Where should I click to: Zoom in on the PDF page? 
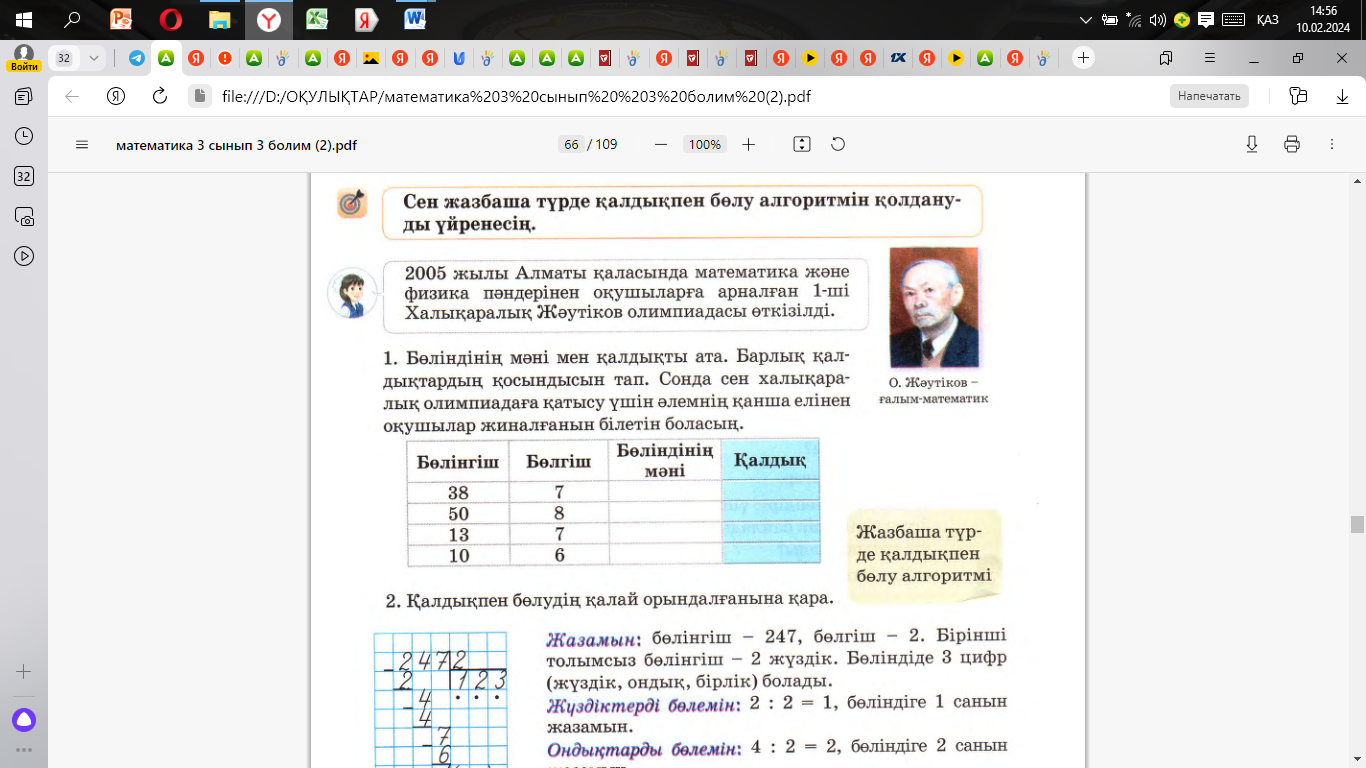tap(748, 144)
